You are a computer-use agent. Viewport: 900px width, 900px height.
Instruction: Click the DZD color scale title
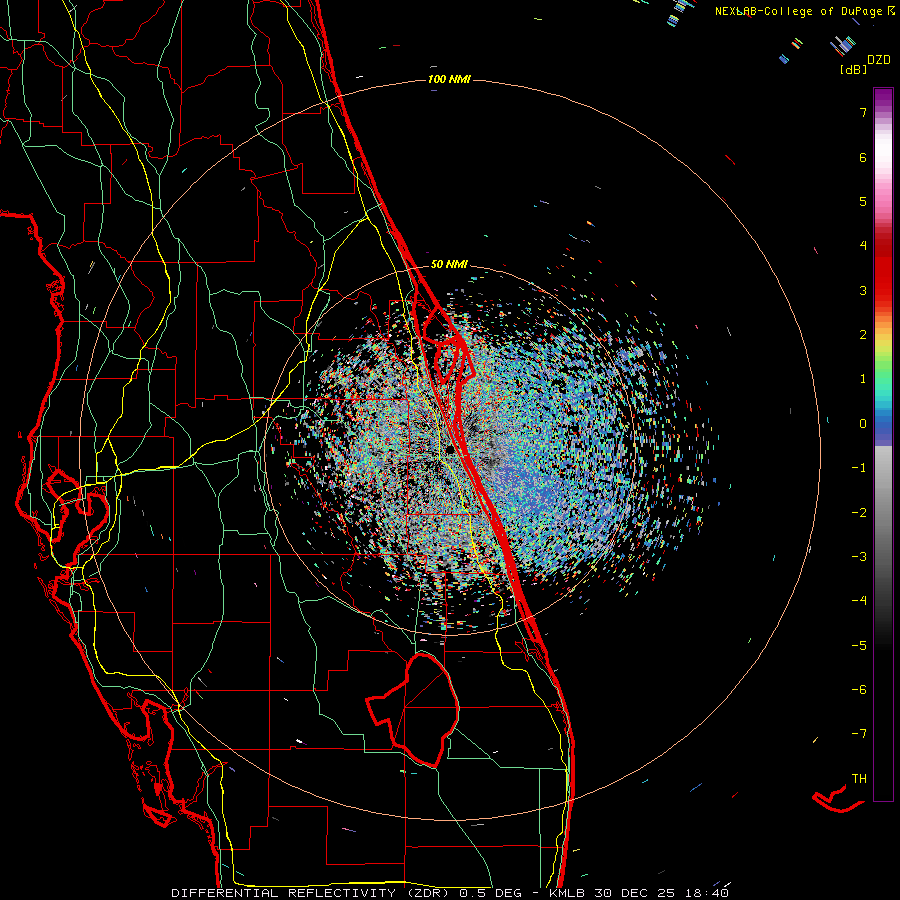click(878, 60)
